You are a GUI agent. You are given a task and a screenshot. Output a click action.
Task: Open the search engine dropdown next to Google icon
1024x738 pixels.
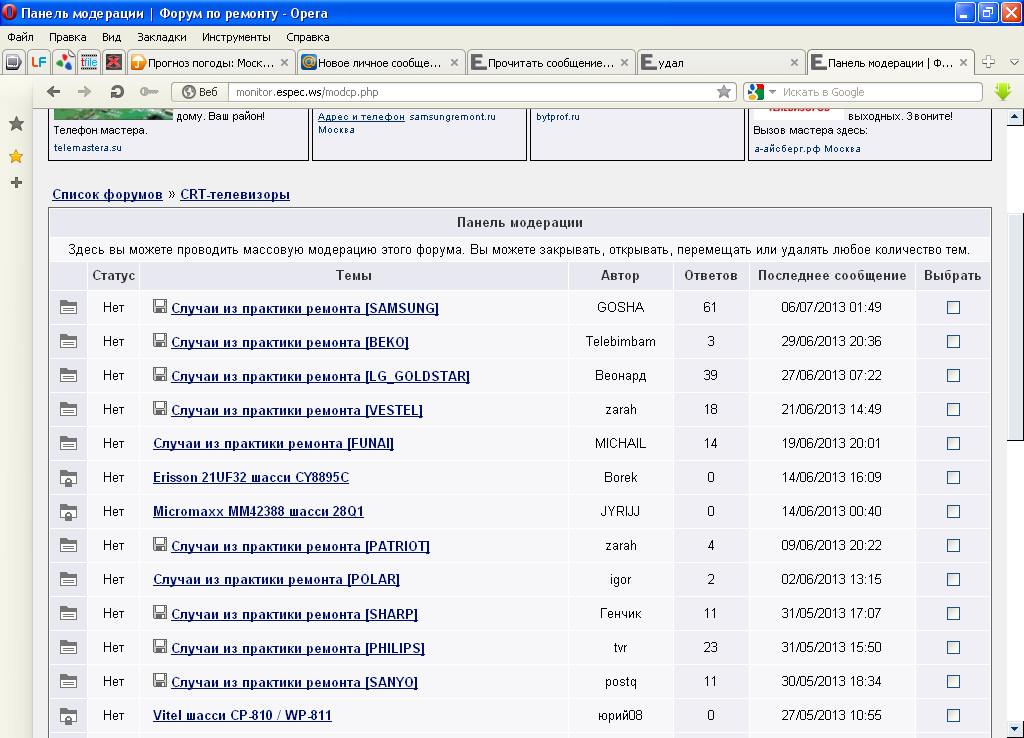click(772, 92)
